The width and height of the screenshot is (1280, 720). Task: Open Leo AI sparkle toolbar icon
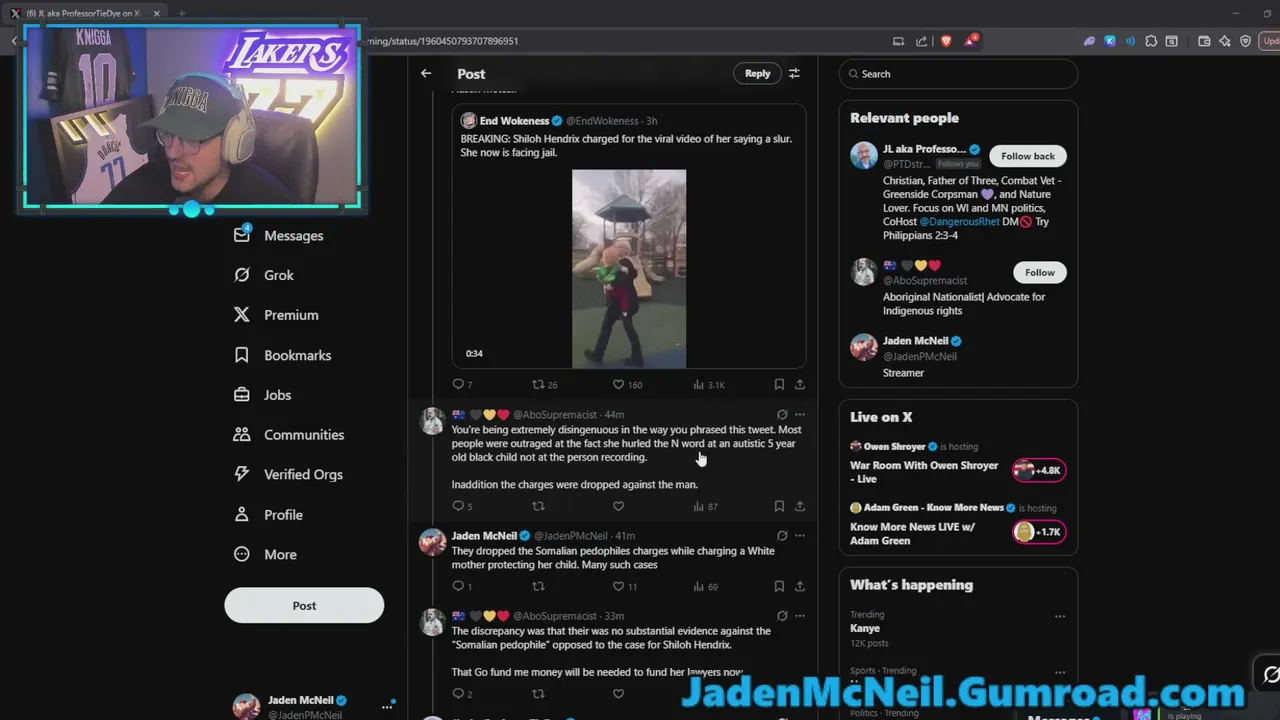[1225, 41]
